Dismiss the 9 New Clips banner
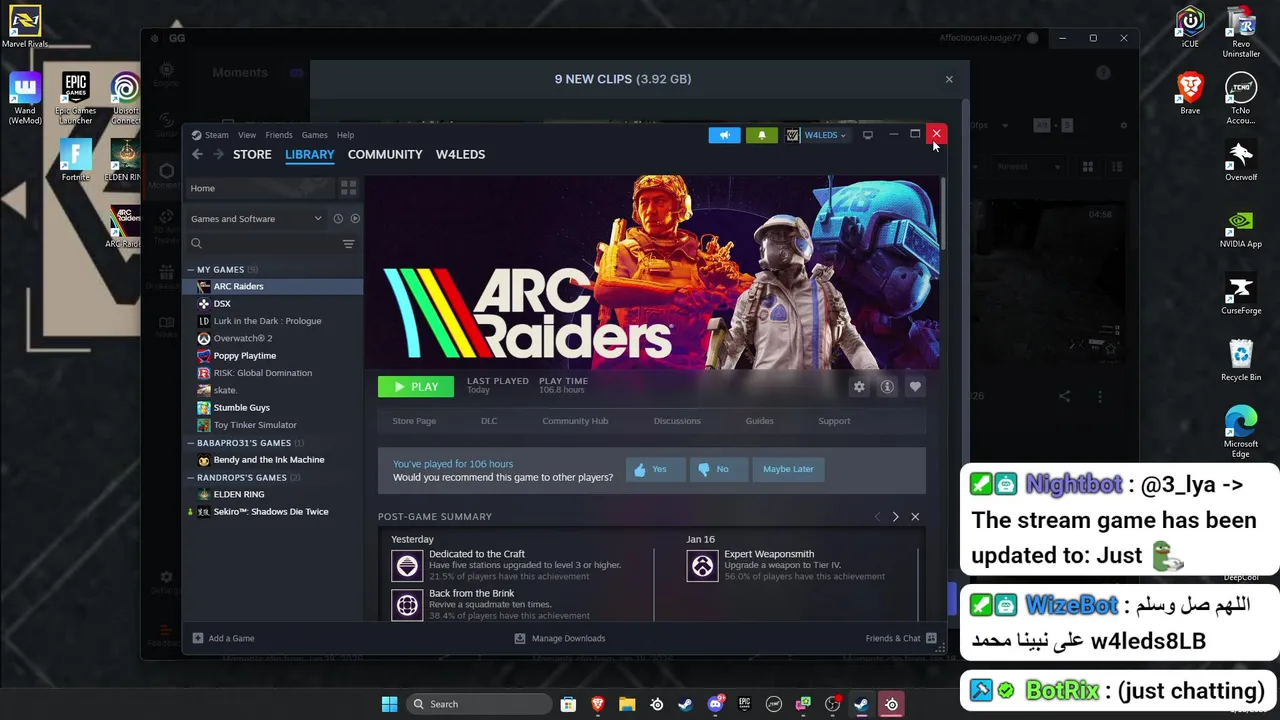The width and height of the screenshot is (1280, 720). pos(949,79)
